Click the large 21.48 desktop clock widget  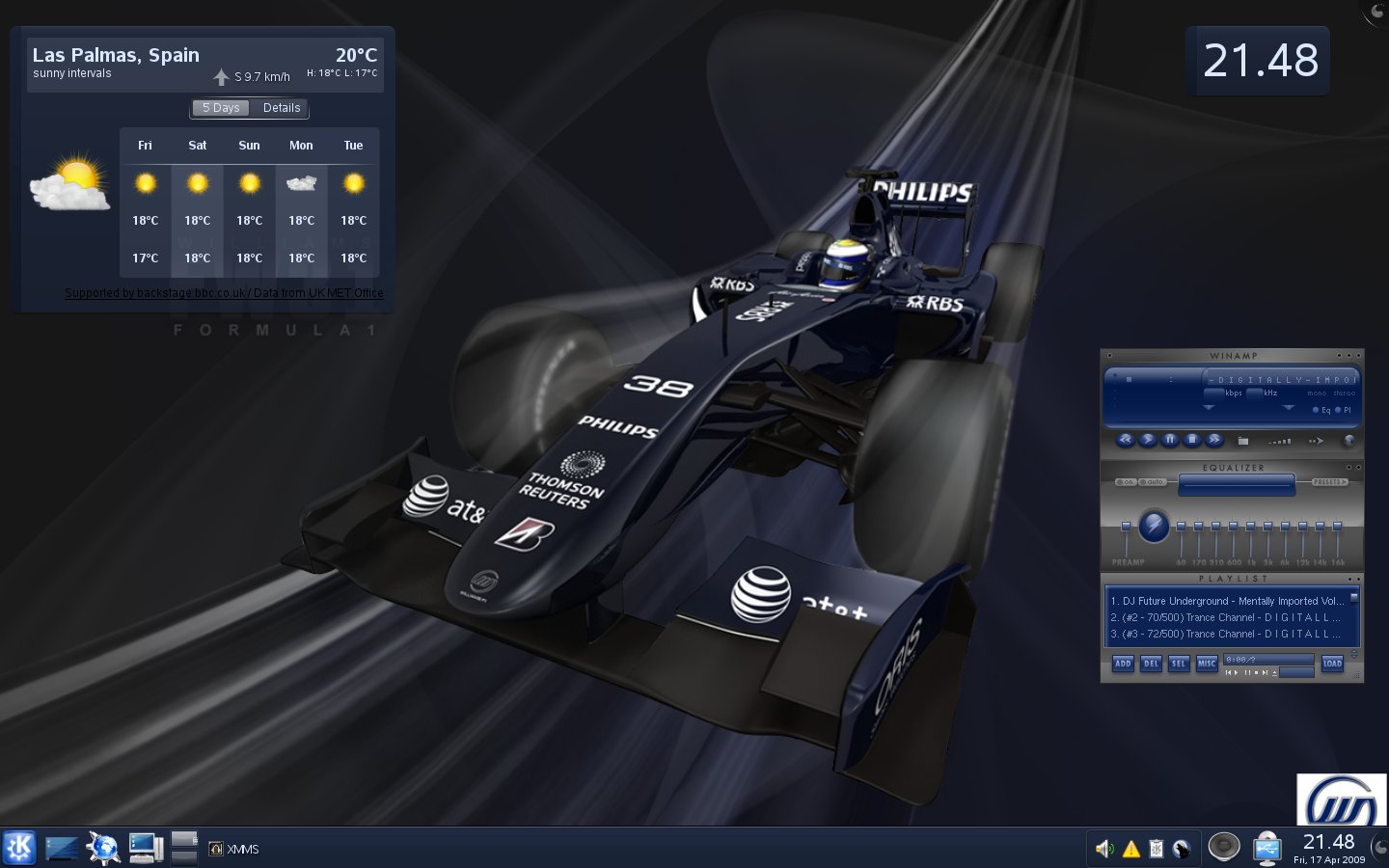[1259, 61]
